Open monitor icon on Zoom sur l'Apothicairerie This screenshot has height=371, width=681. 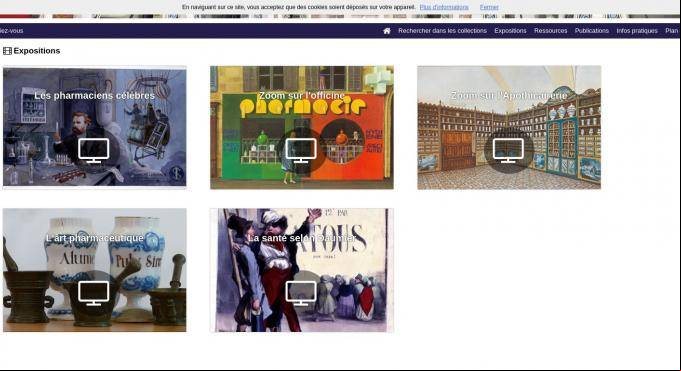coord(508,150)
